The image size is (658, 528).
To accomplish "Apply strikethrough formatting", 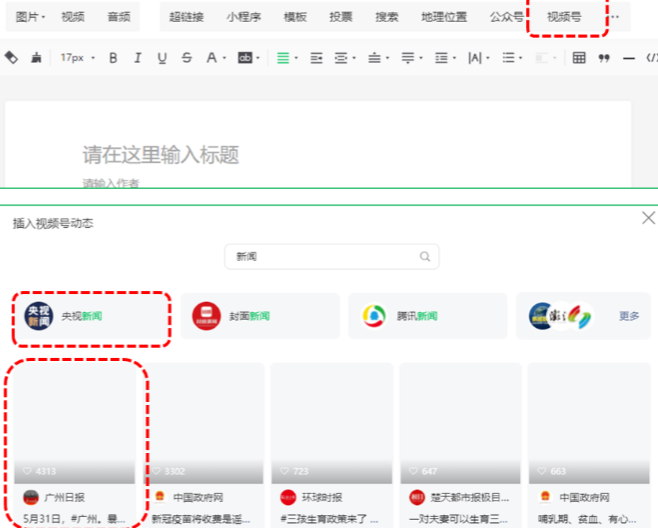I will click(187, 58).
